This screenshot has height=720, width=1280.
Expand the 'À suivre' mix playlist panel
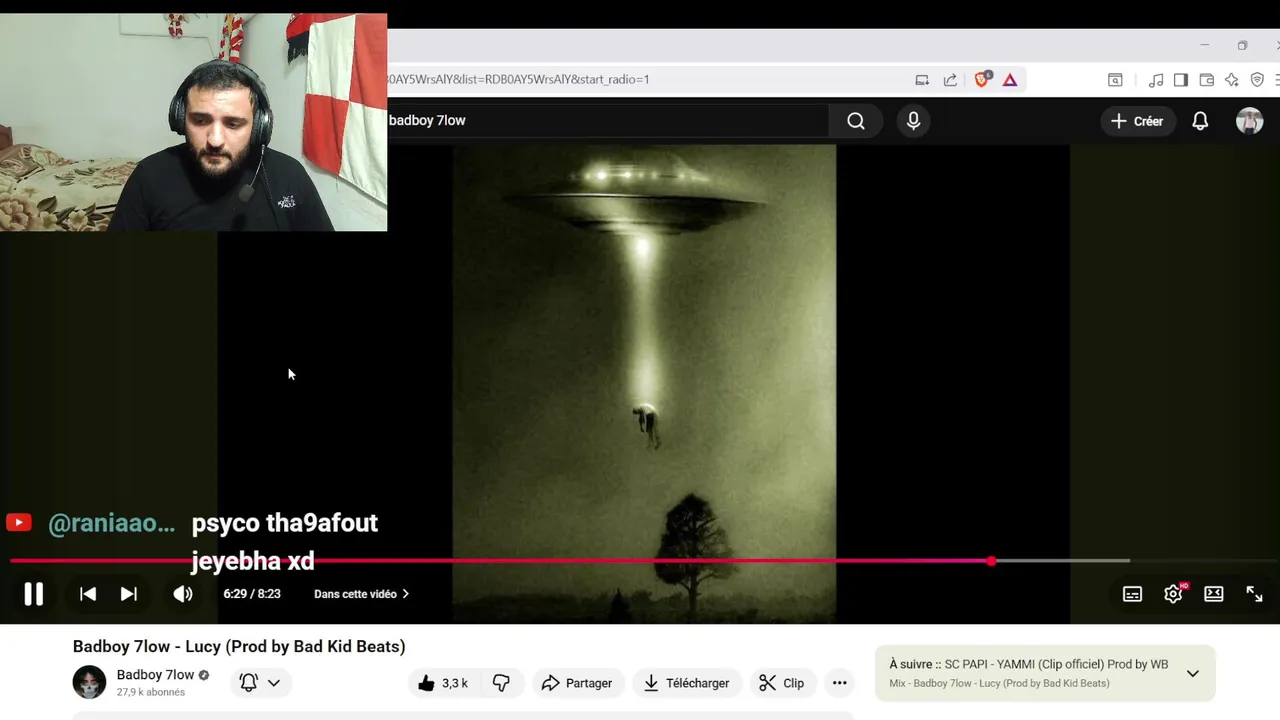1192,674
